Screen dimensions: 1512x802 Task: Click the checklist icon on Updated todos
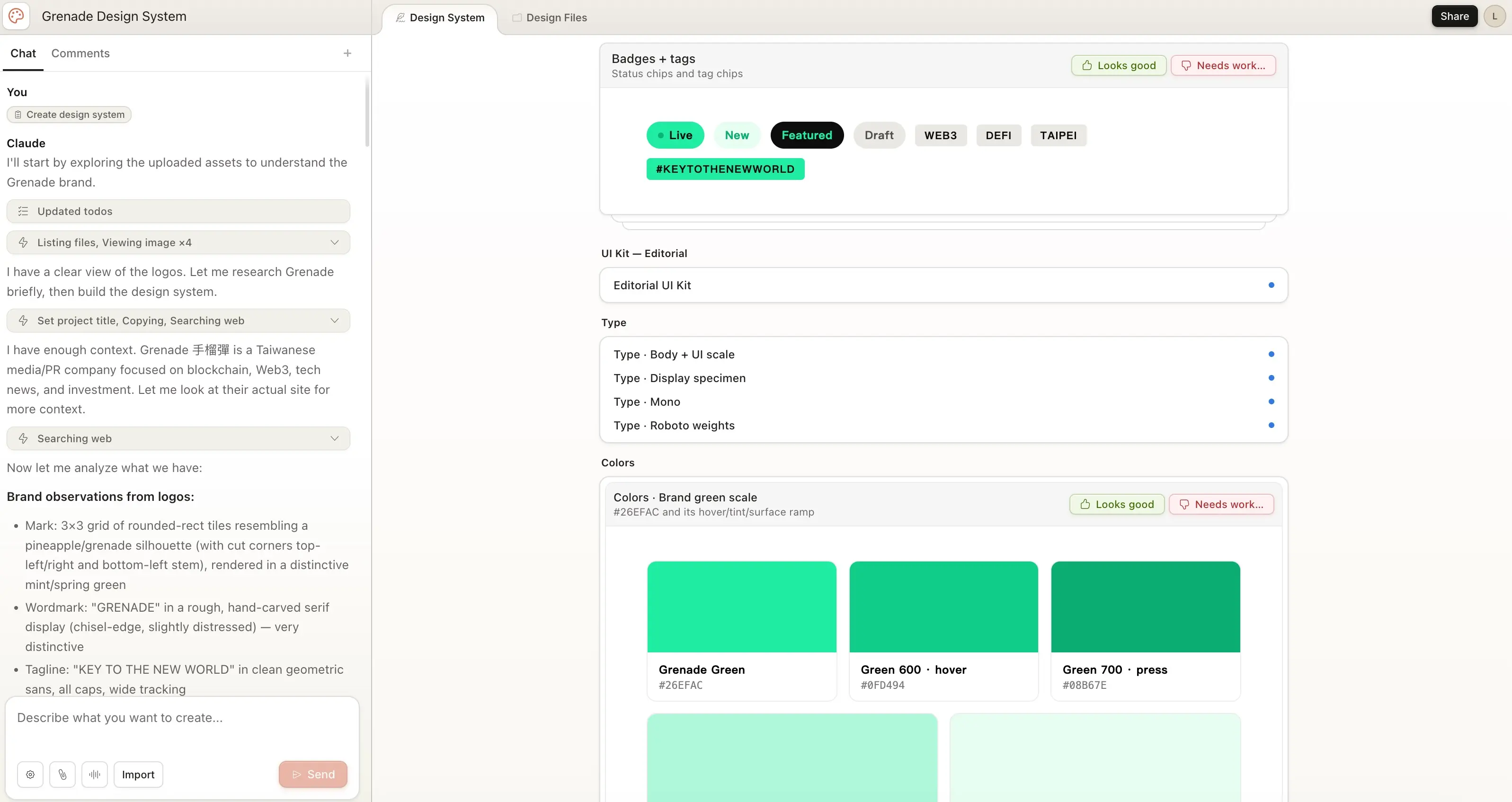(24, 211)
